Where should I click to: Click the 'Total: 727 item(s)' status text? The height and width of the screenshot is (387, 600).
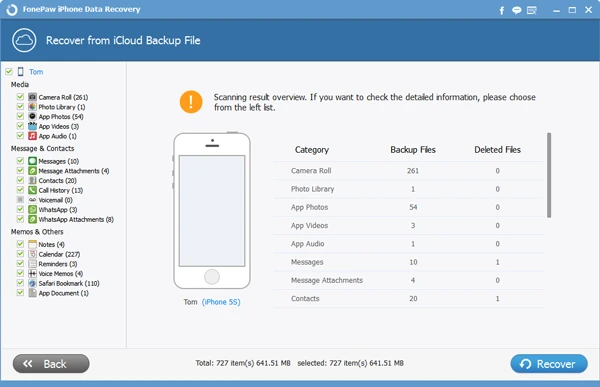243,363
